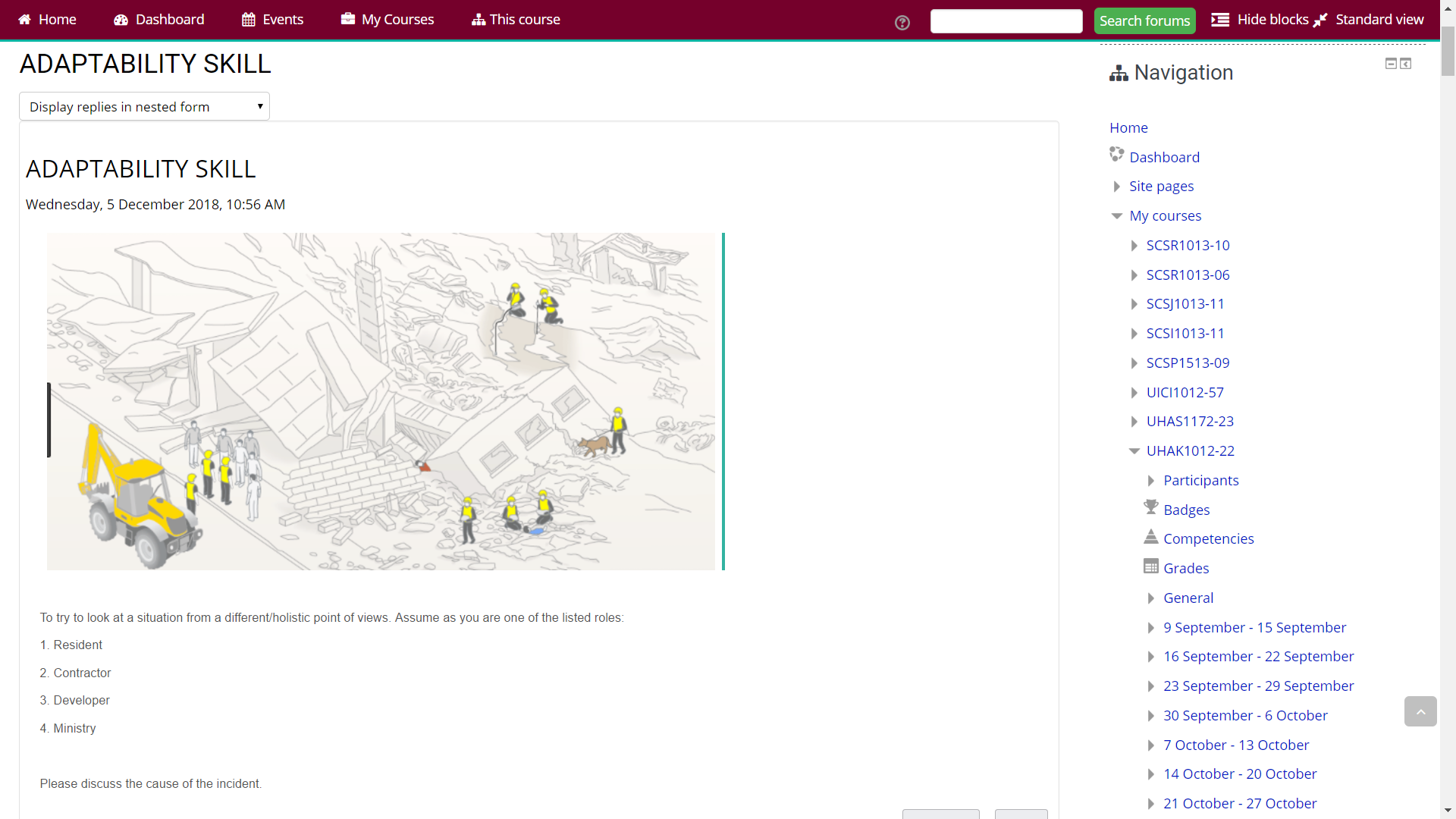Open the 7 October - 13 October link
This screenshot has height=819, width=1456.
[x=1236, y=745]
